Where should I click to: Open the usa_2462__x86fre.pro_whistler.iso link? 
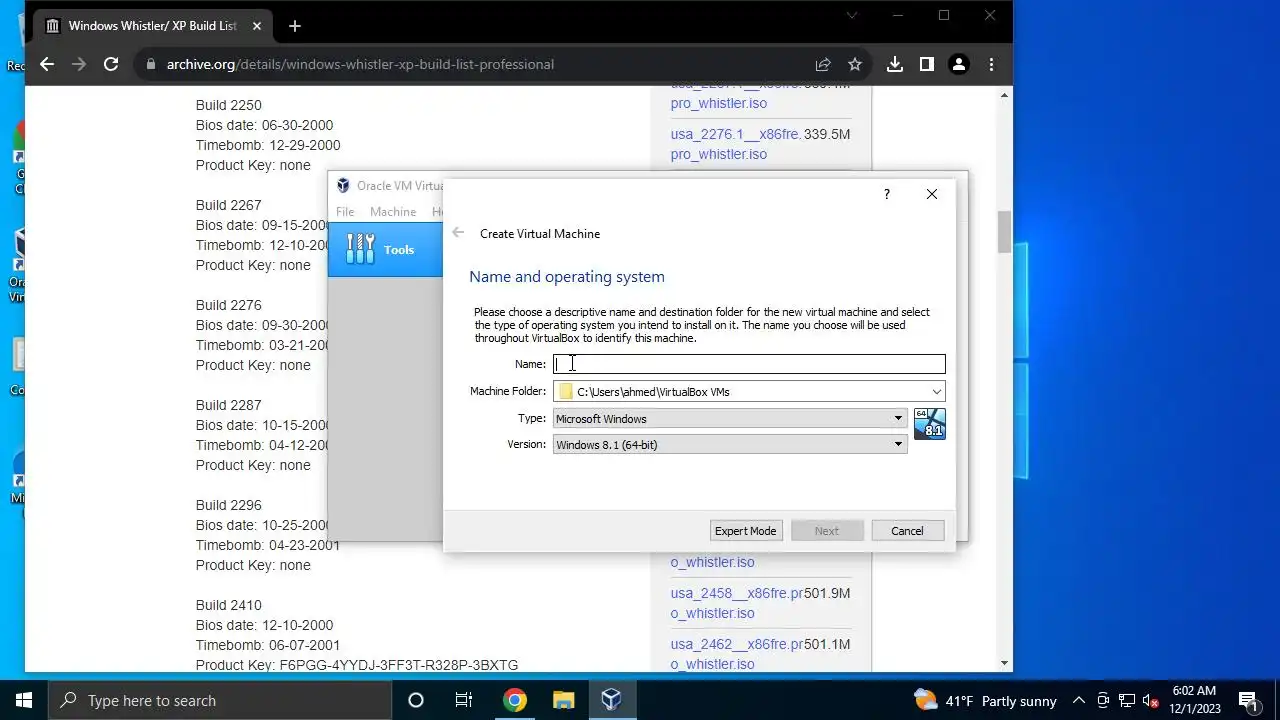point(737,654)
